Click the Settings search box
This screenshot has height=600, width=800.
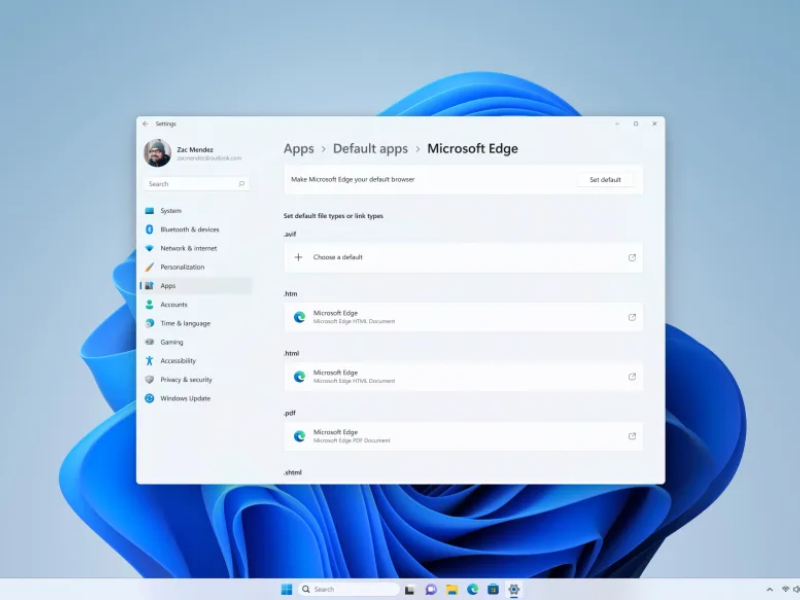pyautogui.click(x=196, y=184)
